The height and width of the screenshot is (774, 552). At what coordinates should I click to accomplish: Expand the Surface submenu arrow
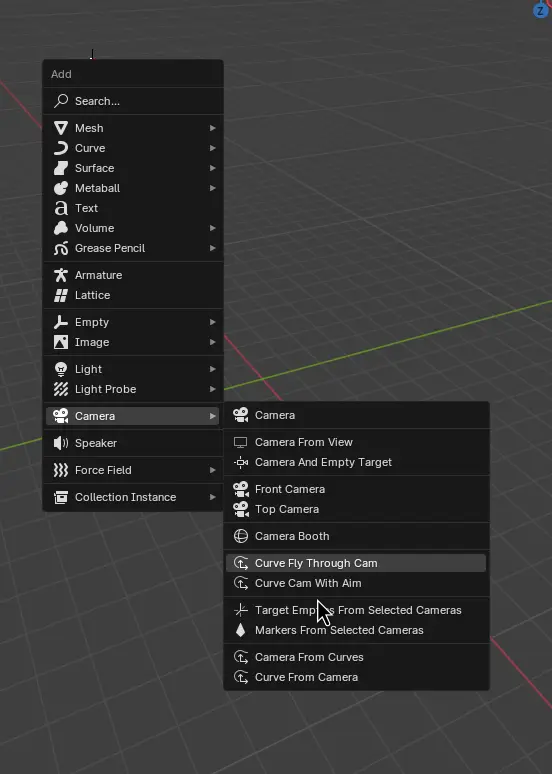pyautogui.click(x=212, y=168)
